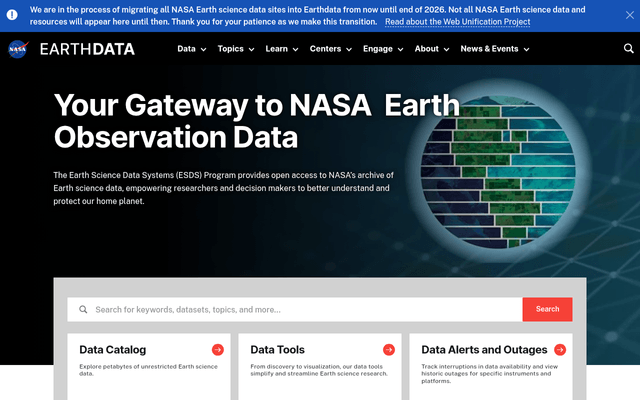
Task: Click the banner text about migrating NASA sites
Action: click(x=307, y=16)
